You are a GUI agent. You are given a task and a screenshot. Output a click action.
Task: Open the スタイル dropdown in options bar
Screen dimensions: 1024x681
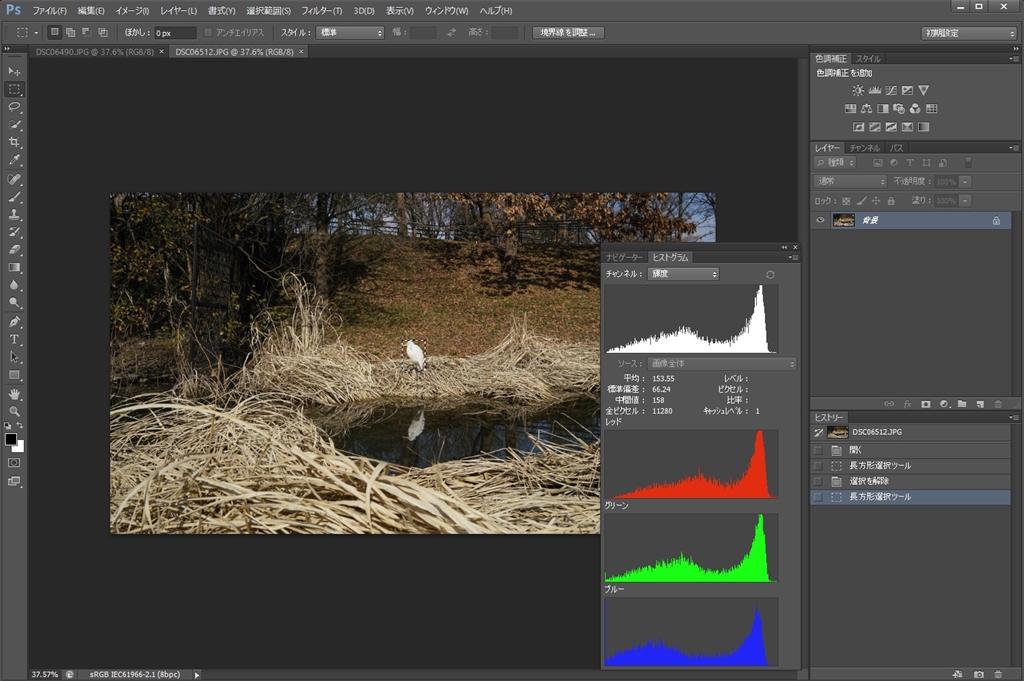[351, 32]
